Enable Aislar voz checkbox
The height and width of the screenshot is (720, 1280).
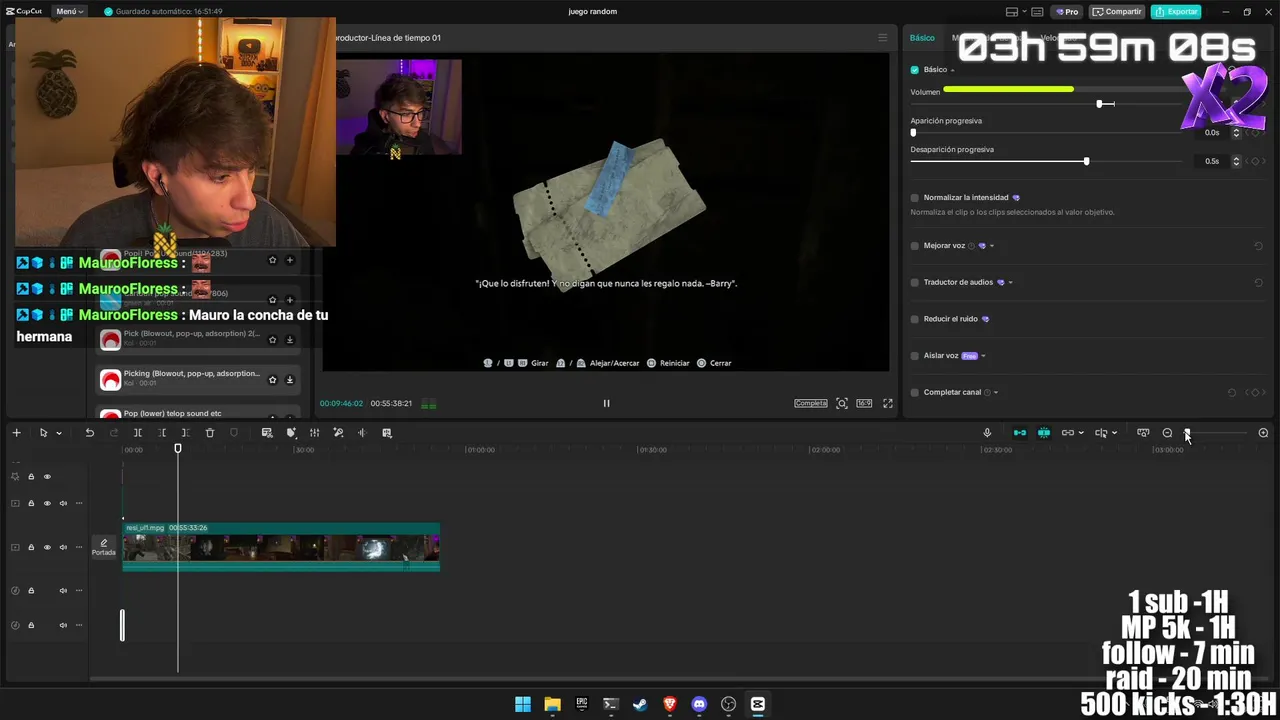coord(914,356)
